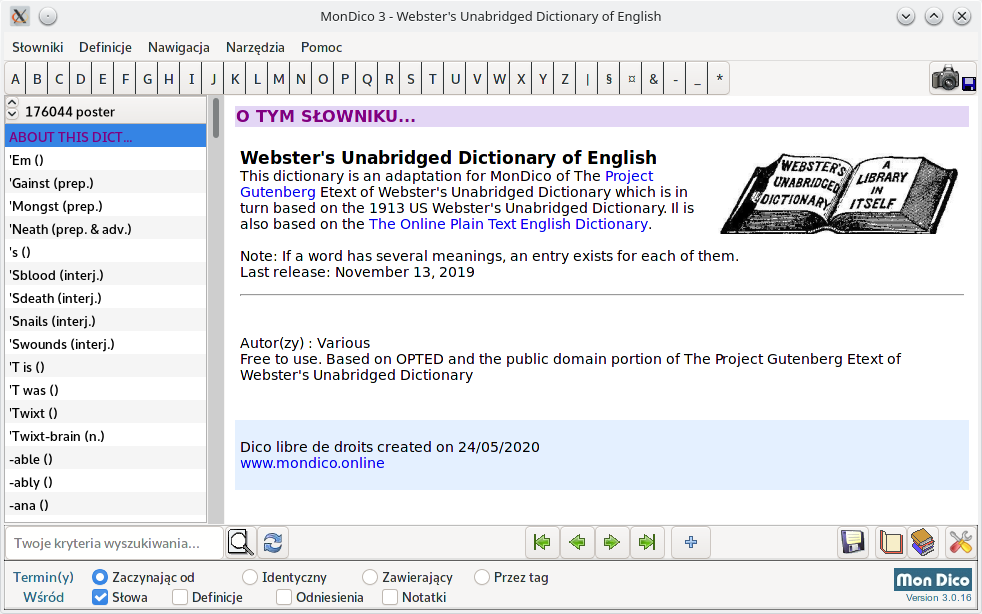Select the 'T was () entry

coord(105,390)
